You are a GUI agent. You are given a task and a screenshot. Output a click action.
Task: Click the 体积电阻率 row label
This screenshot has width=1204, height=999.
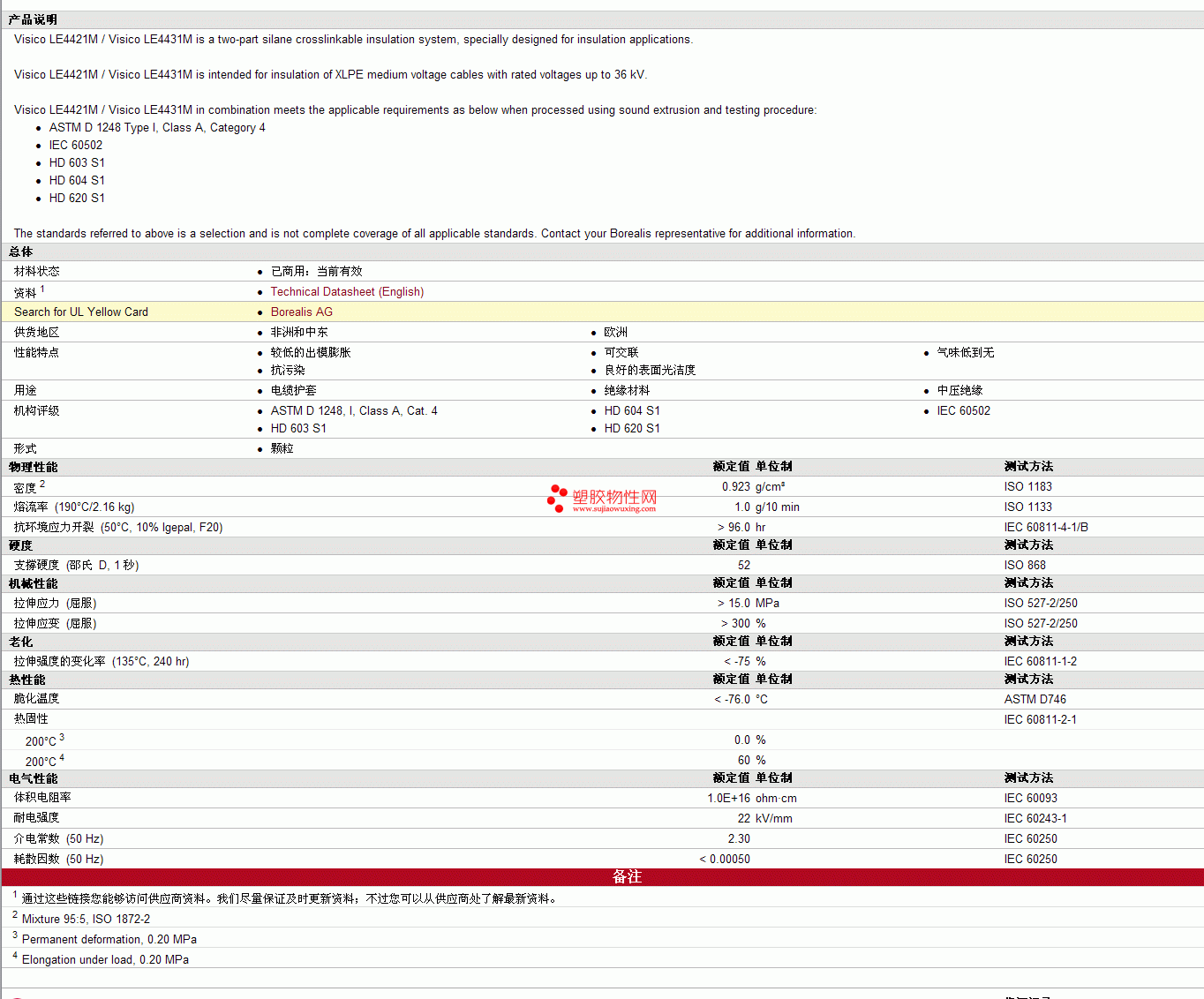(x=42, y=798)
